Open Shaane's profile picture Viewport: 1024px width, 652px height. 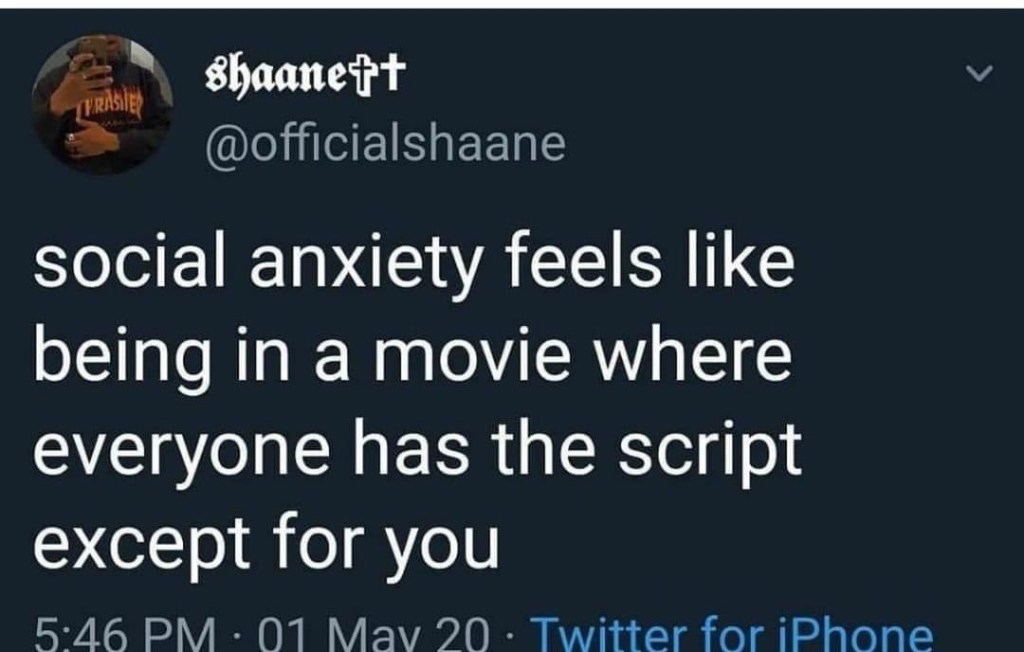point(103,105)
